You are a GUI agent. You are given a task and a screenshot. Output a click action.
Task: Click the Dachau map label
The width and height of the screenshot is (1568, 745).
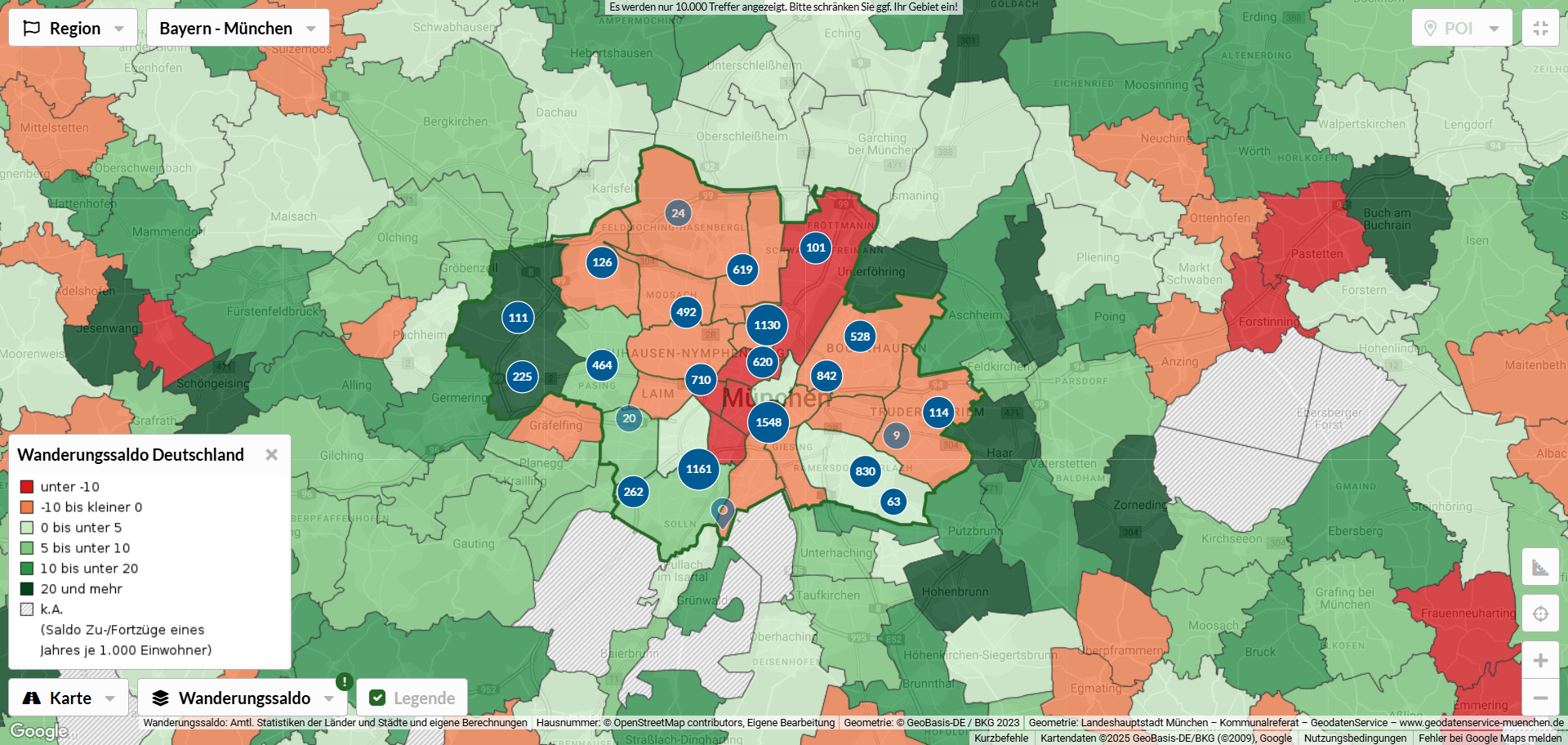[556, 113]
